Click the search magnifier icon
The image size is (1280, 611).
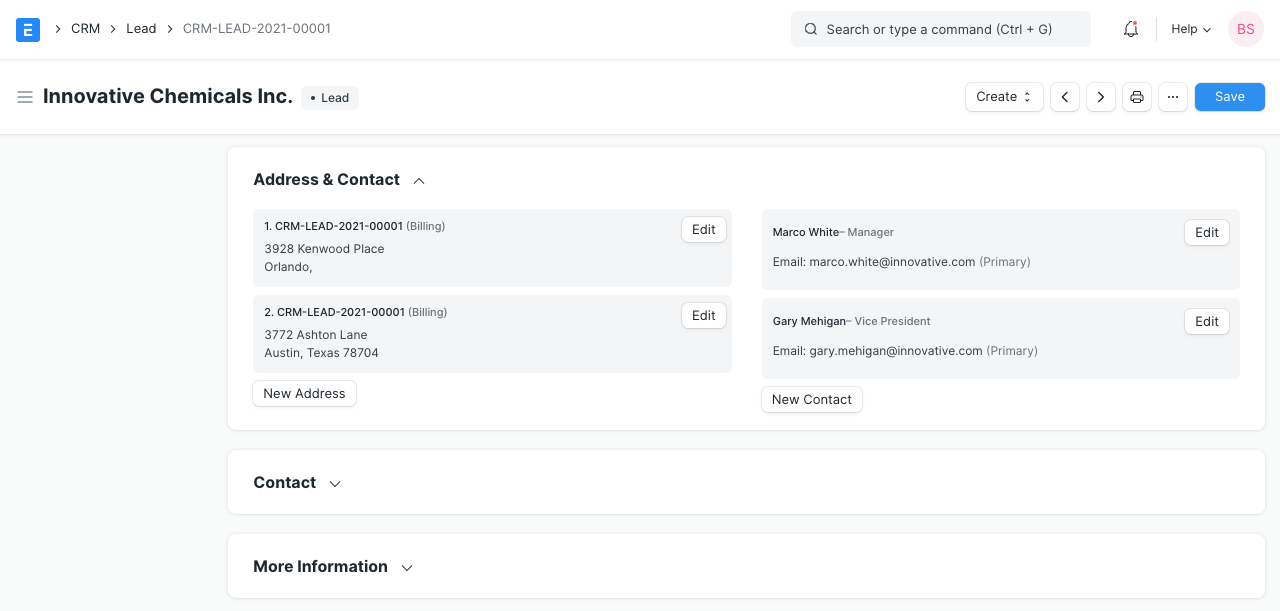[x=811, y=29]
